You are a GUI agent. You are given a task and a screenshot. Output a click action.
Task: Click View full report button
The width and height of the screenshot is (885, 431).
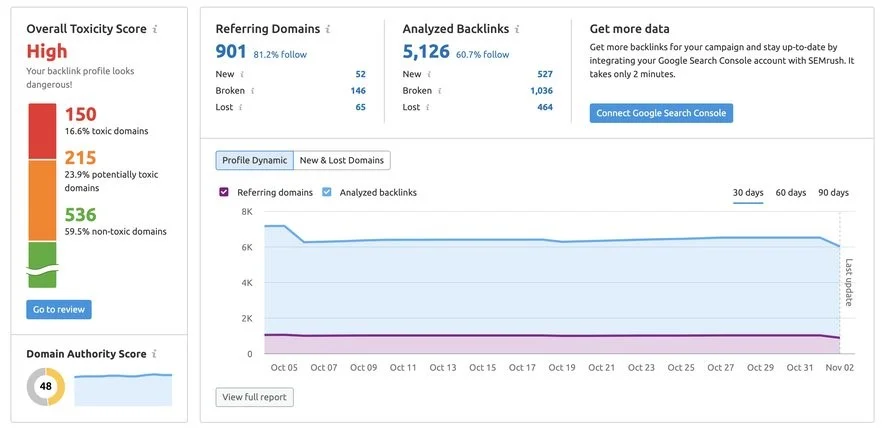[255, 397]
